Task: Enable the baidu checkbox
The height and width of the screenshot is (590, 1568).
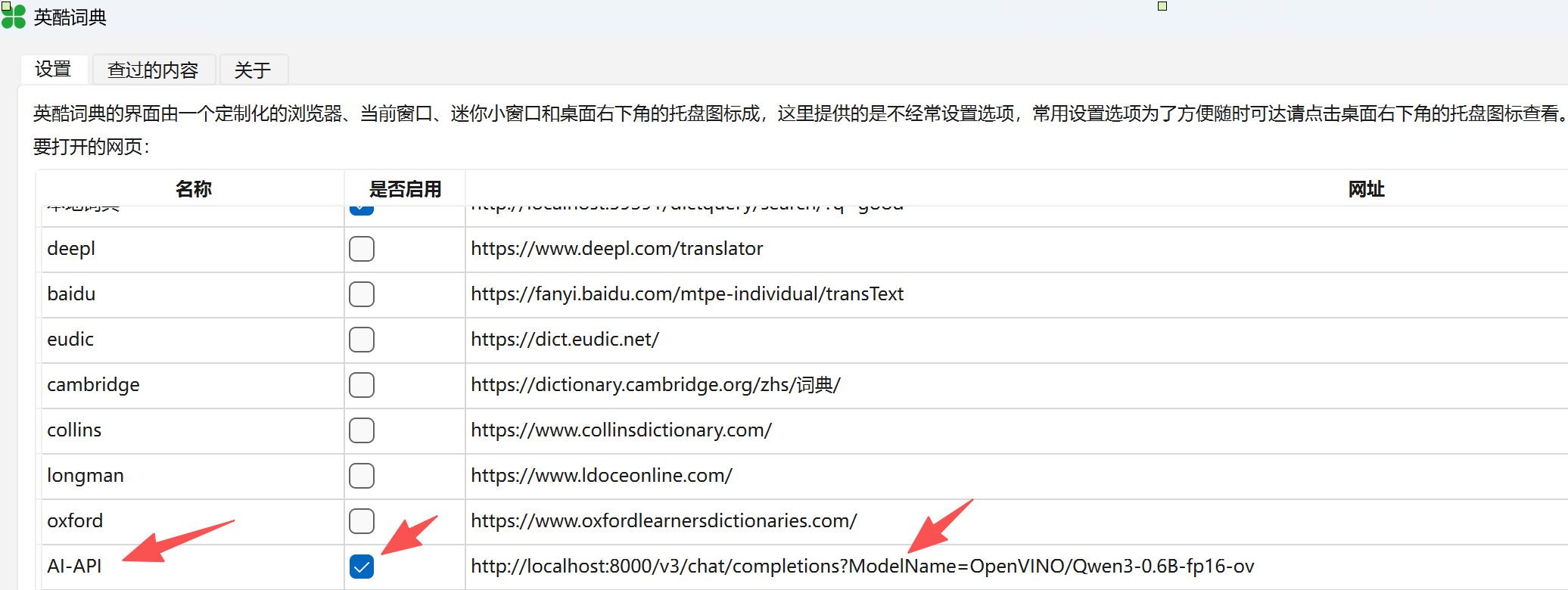Action: (362, 294)
